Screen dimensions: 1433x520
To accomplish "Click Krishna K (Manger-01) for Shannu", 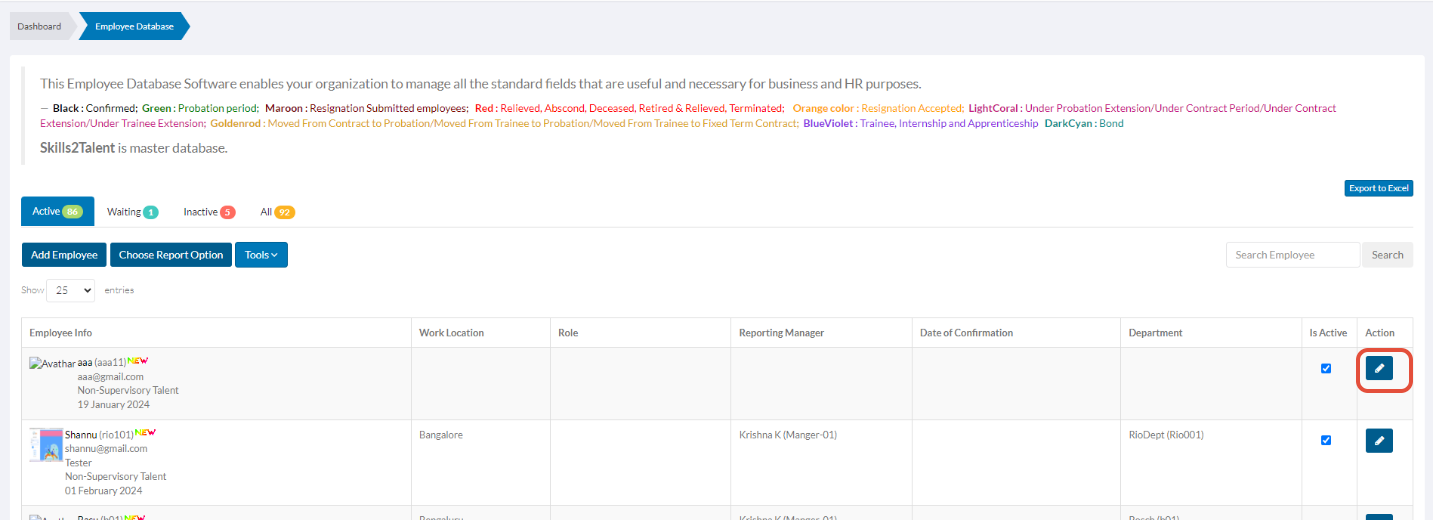I will [x=787, y=435].
